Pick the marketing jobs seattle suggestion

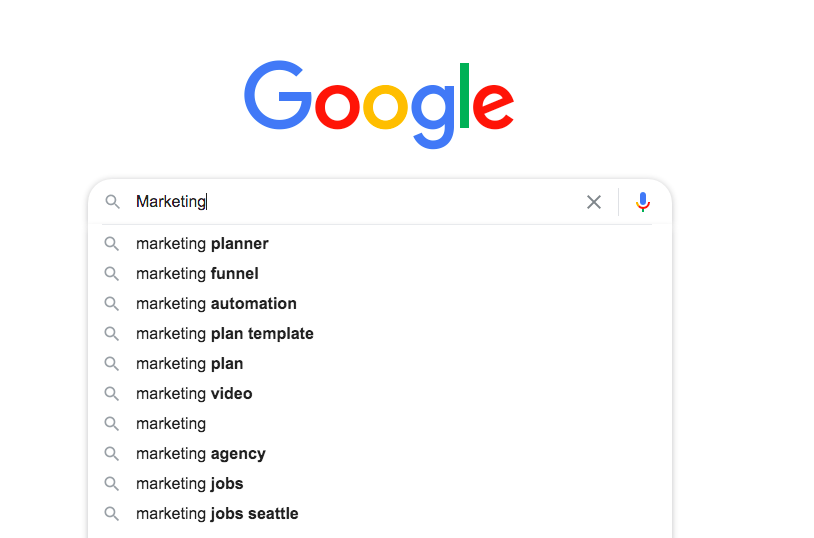[x=380, y=514]
